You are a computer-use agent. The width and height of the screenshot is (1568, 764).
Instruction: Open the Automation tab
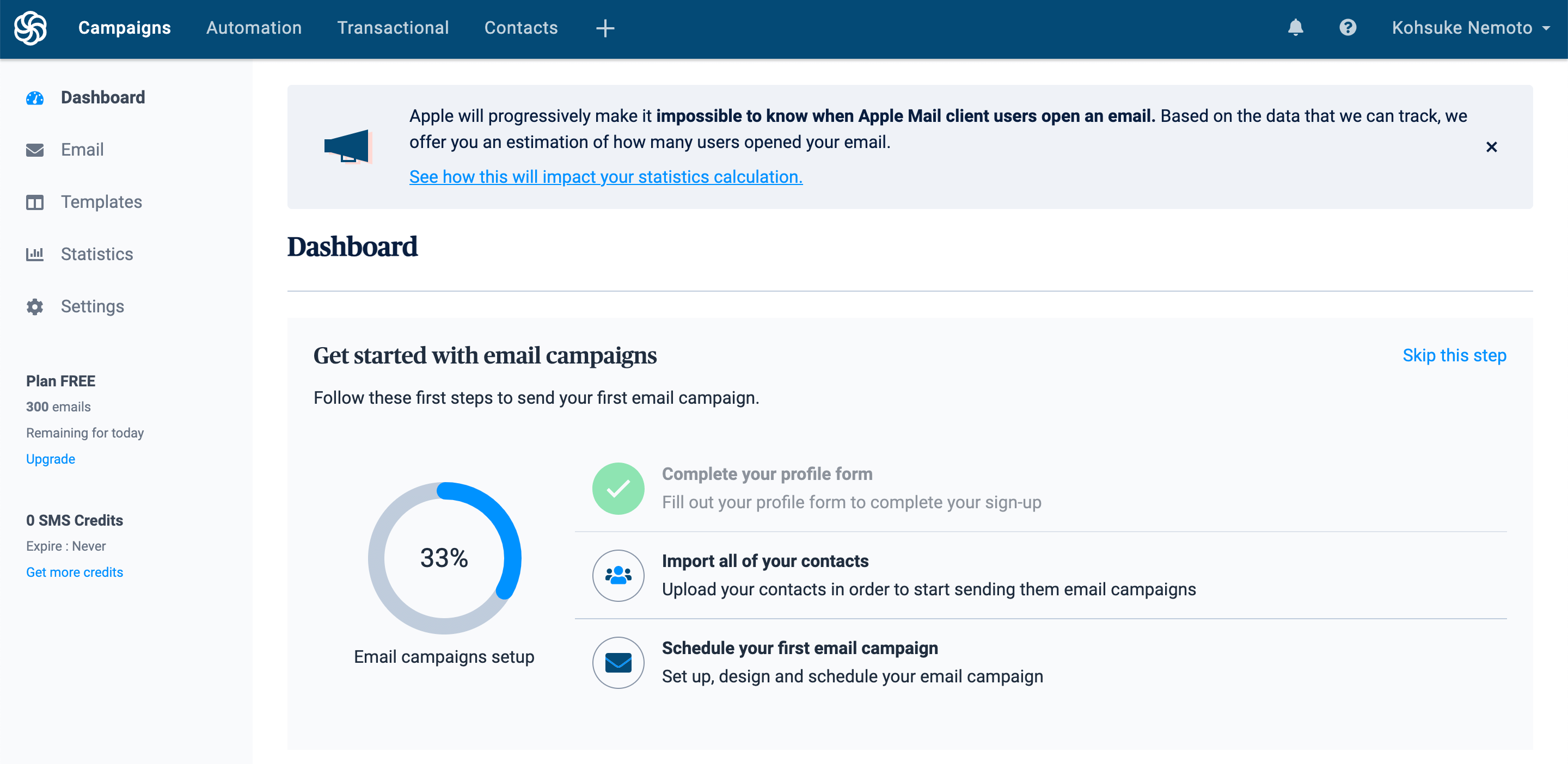click(x=254, y=28)
